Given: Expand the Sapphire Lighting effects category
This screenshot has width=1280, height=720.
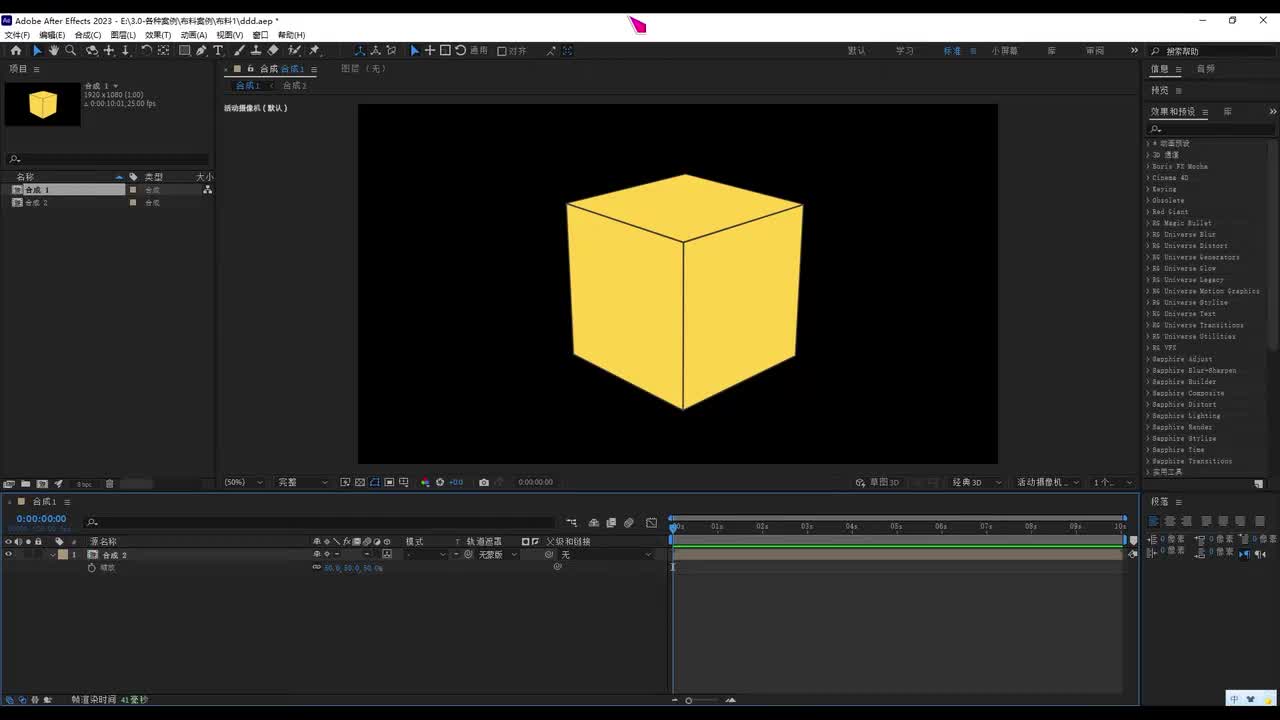Looking at the screenshot, I should (x=1147, y=416).
